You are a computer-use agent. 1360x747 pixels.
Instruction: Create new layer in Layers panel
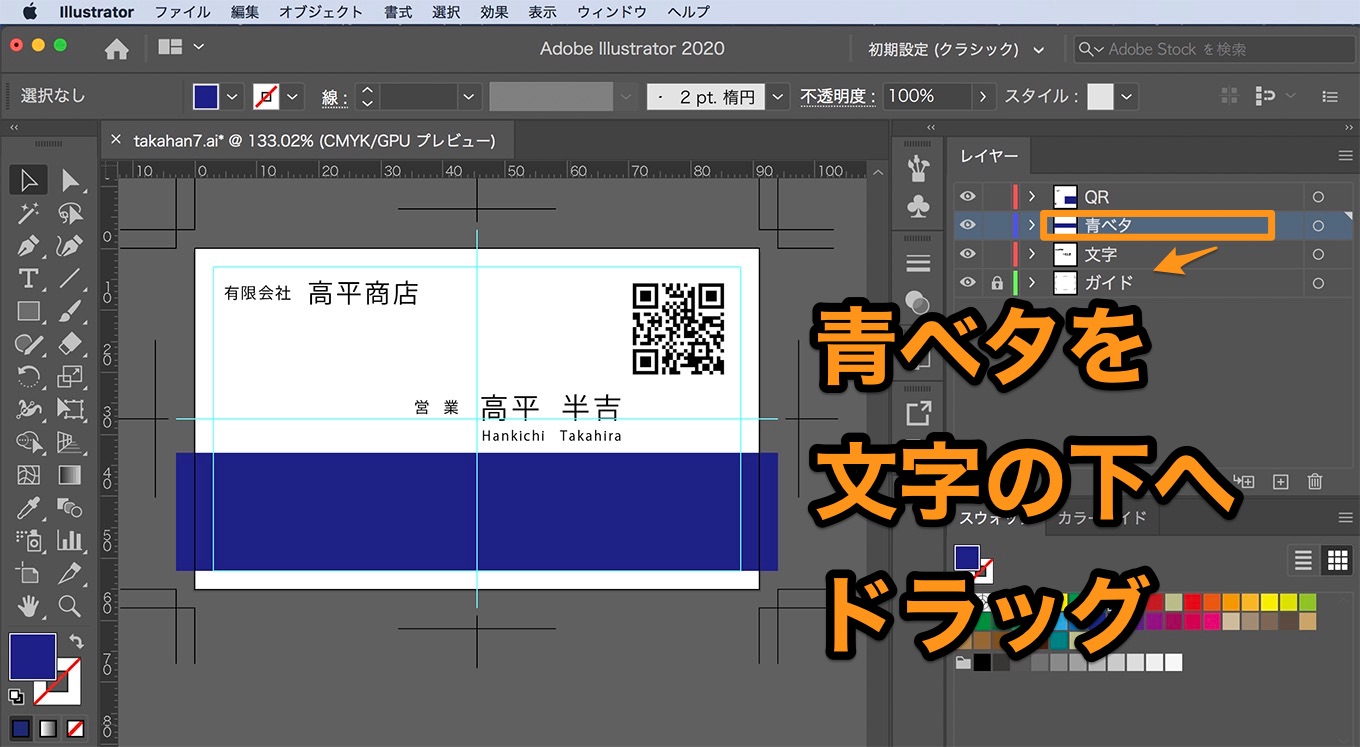(1281, 482)
